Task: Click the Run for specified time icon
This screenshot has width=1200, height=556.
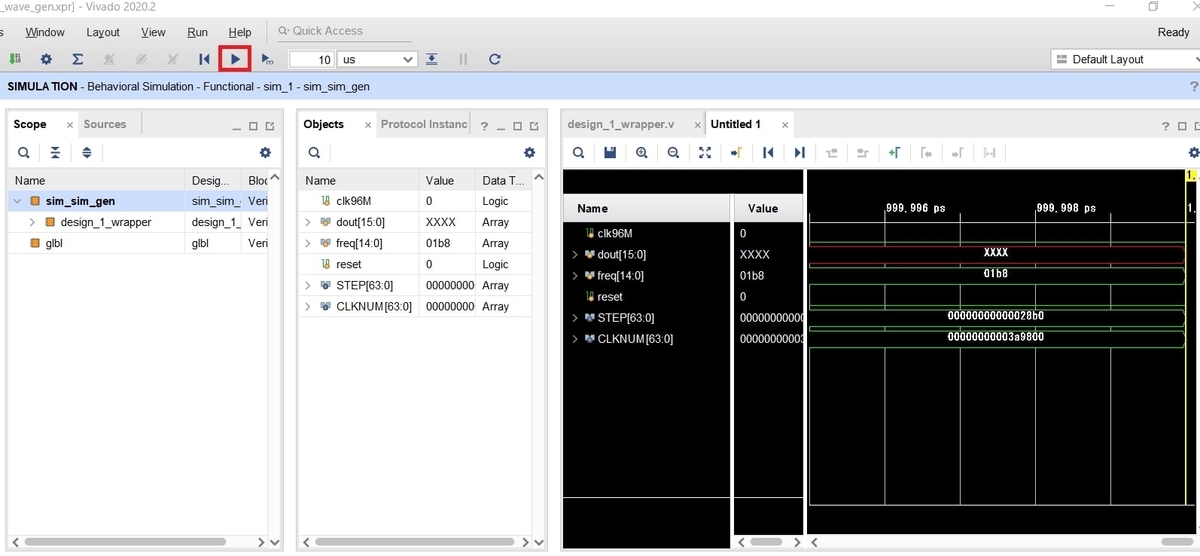Action: pyautogui.click(x=267, y=59)
